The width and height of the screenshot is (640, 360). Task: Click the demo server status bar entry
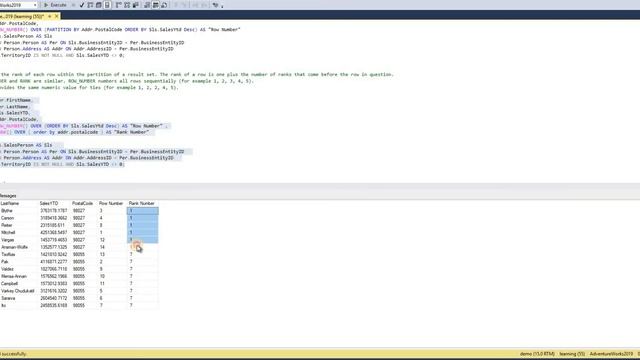pos(537,354)
